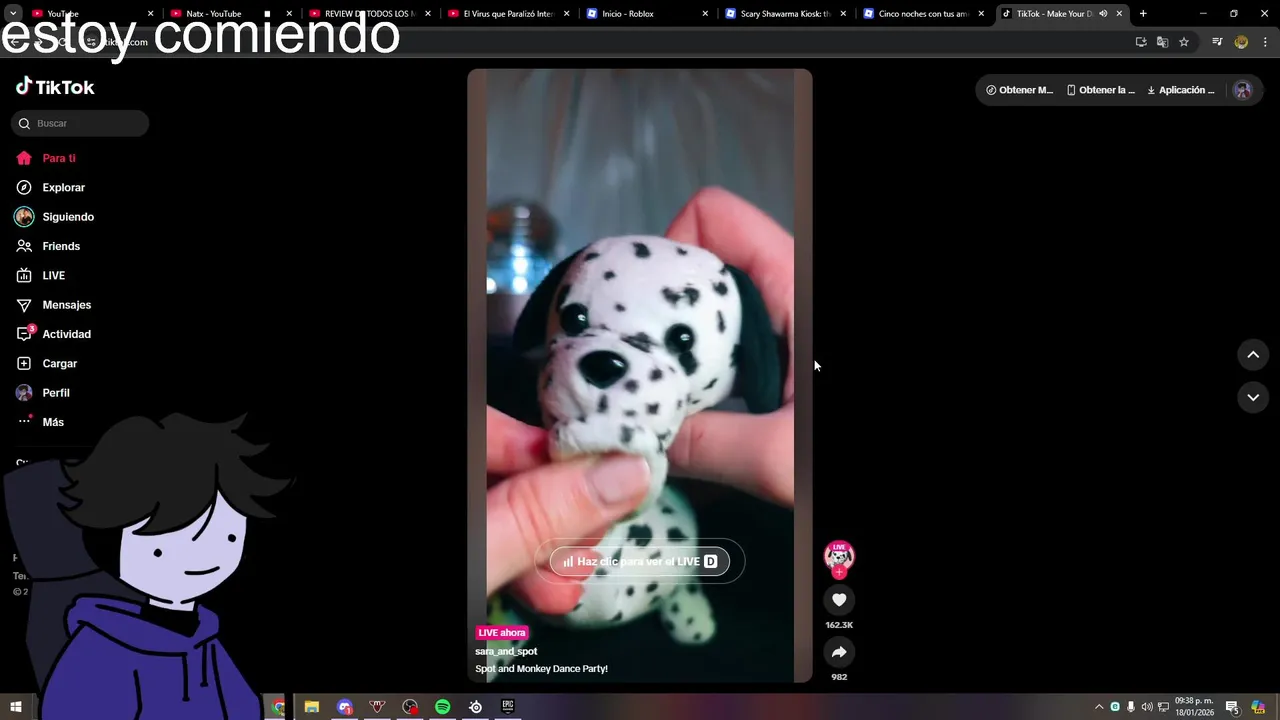
Task: Open the Friends people icon
Action: click(x=24, y=246)
